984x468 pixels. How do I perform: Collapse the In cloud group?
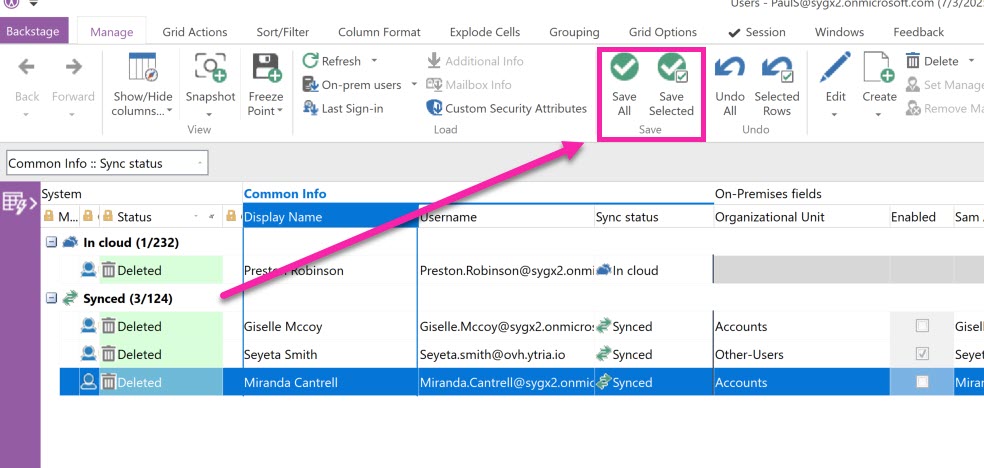(51, 242)
